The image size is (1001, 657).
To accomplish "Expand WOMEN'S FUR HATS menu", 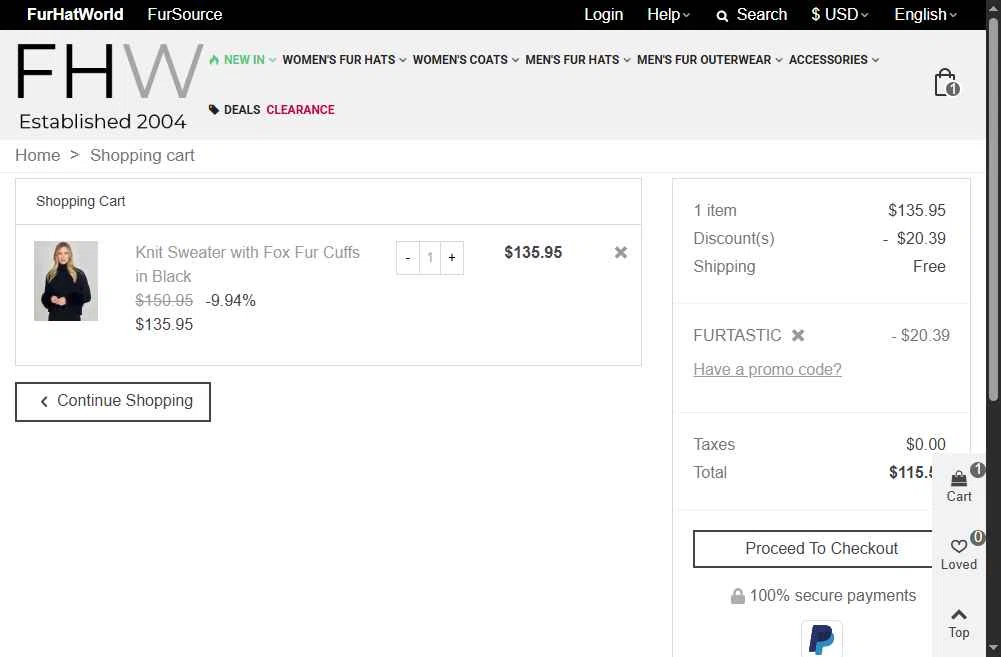I will [344, 59].
